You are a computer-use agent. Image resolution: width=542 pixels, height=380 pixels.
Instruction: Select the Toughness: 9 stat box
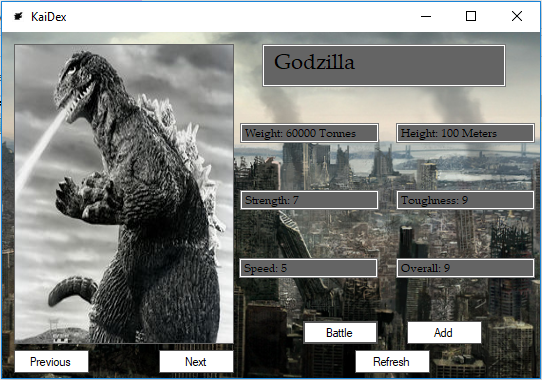coord(465,200)
